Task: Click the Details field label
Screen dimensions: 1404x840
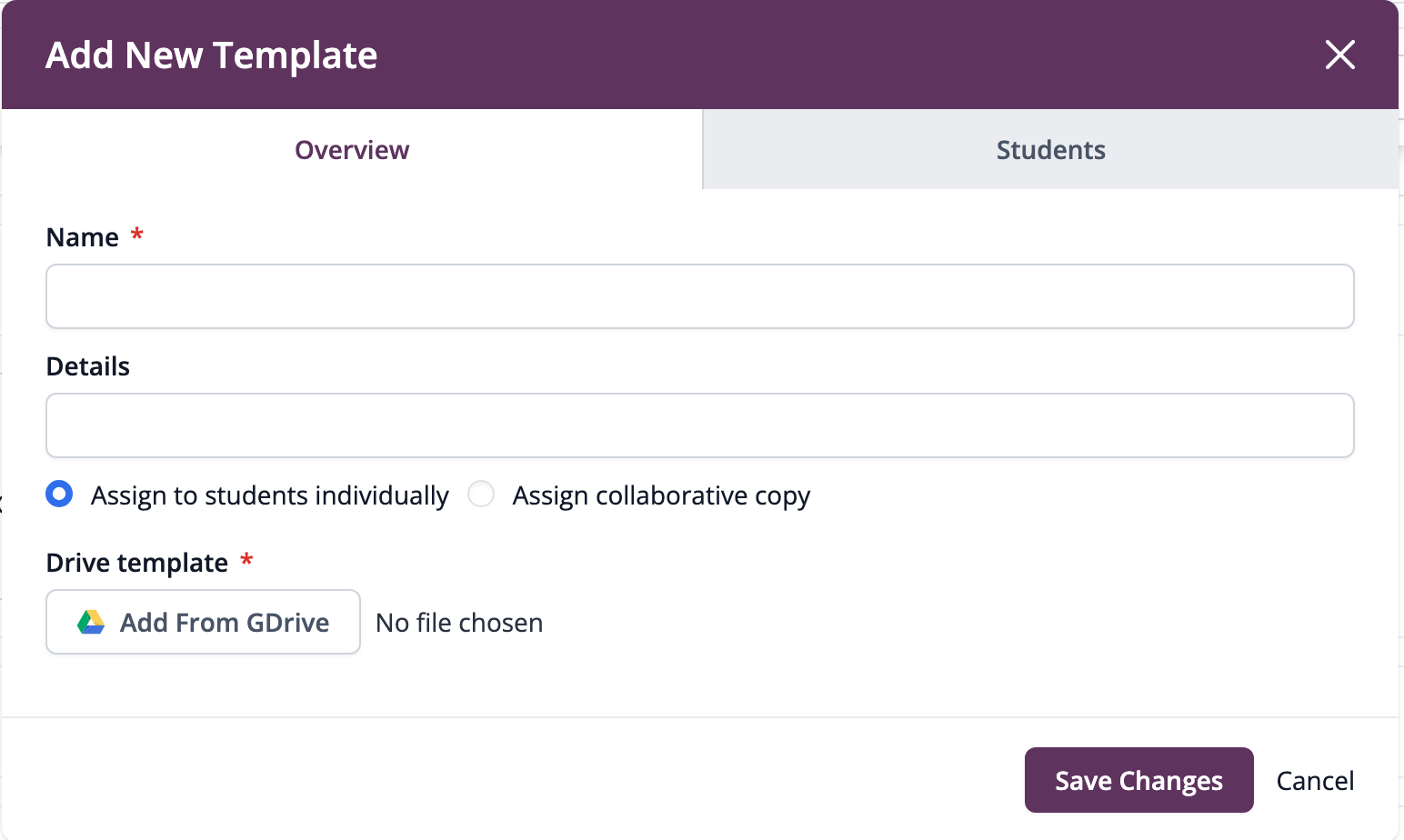Action: point(87,365)
